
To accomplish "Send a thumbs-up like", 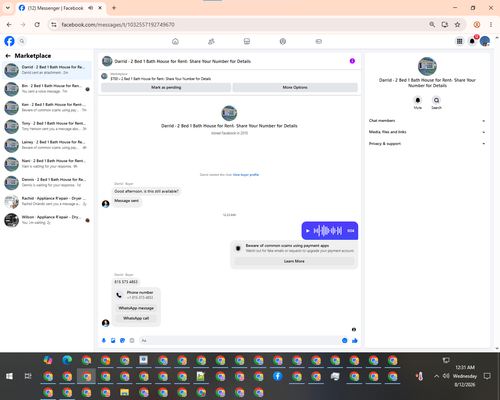I will point(355,340).
